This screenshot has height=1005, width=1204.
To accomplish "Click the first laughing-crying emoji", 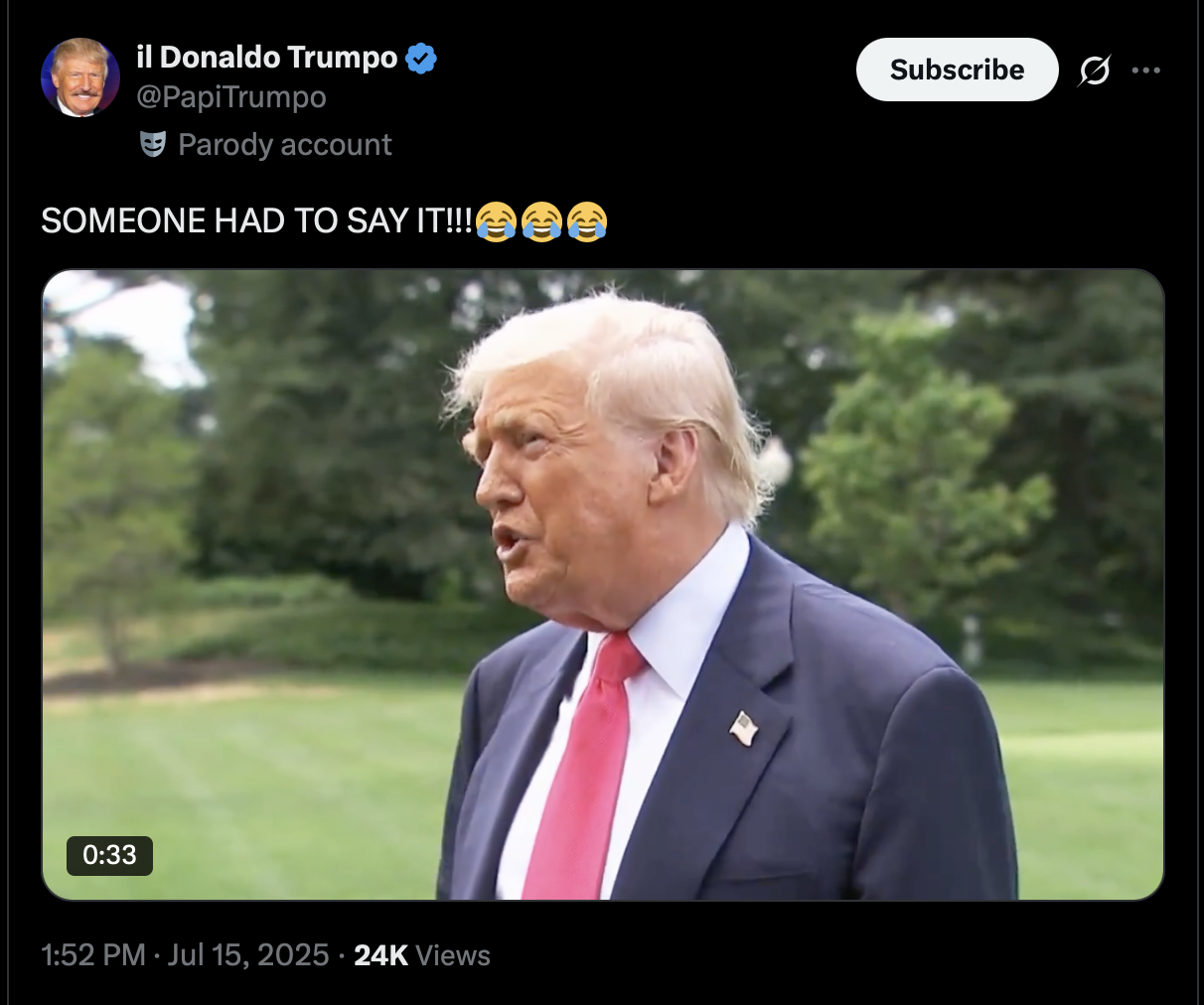I will pyautogui.click(x=497, y=220).
